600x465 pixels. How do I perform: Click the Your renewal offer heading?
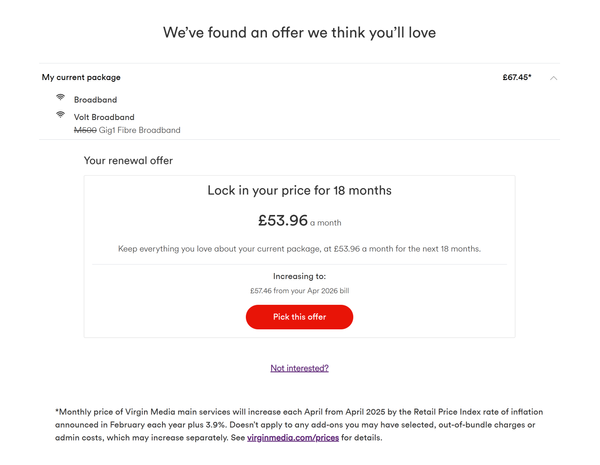[x=128, y=160]
